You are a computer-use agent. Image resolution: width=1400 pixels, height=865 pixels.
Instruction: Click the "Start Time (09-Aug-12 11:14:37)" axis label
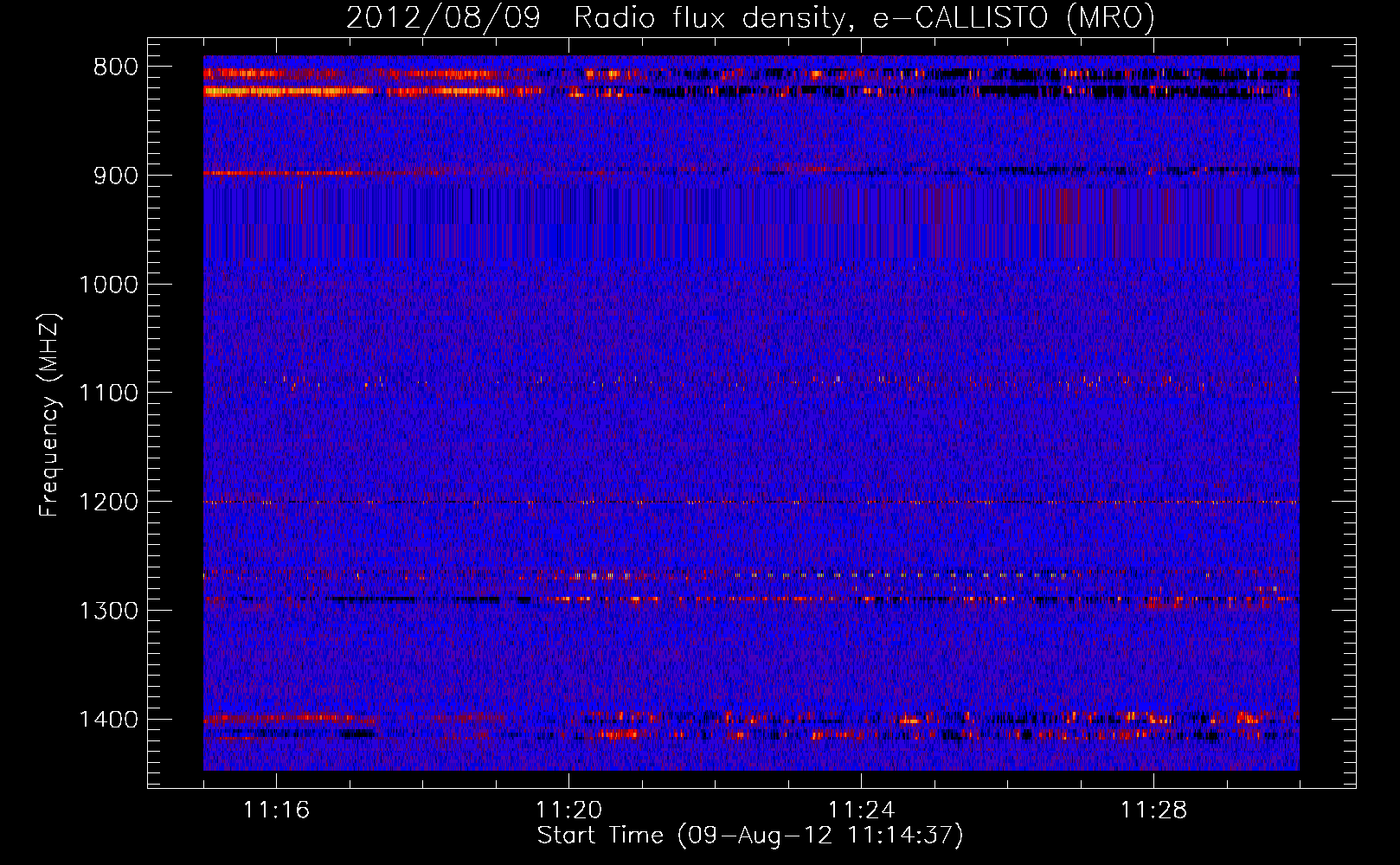tap(750, 836)
